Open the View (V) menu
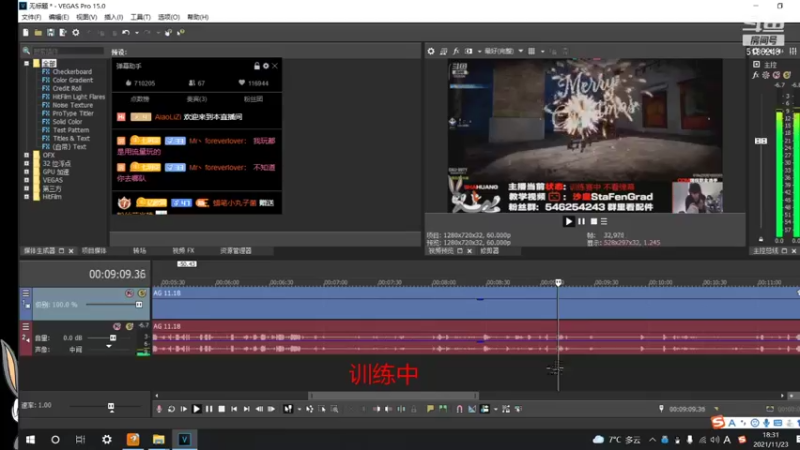This screenshot has width=800, height=450. 86,17
